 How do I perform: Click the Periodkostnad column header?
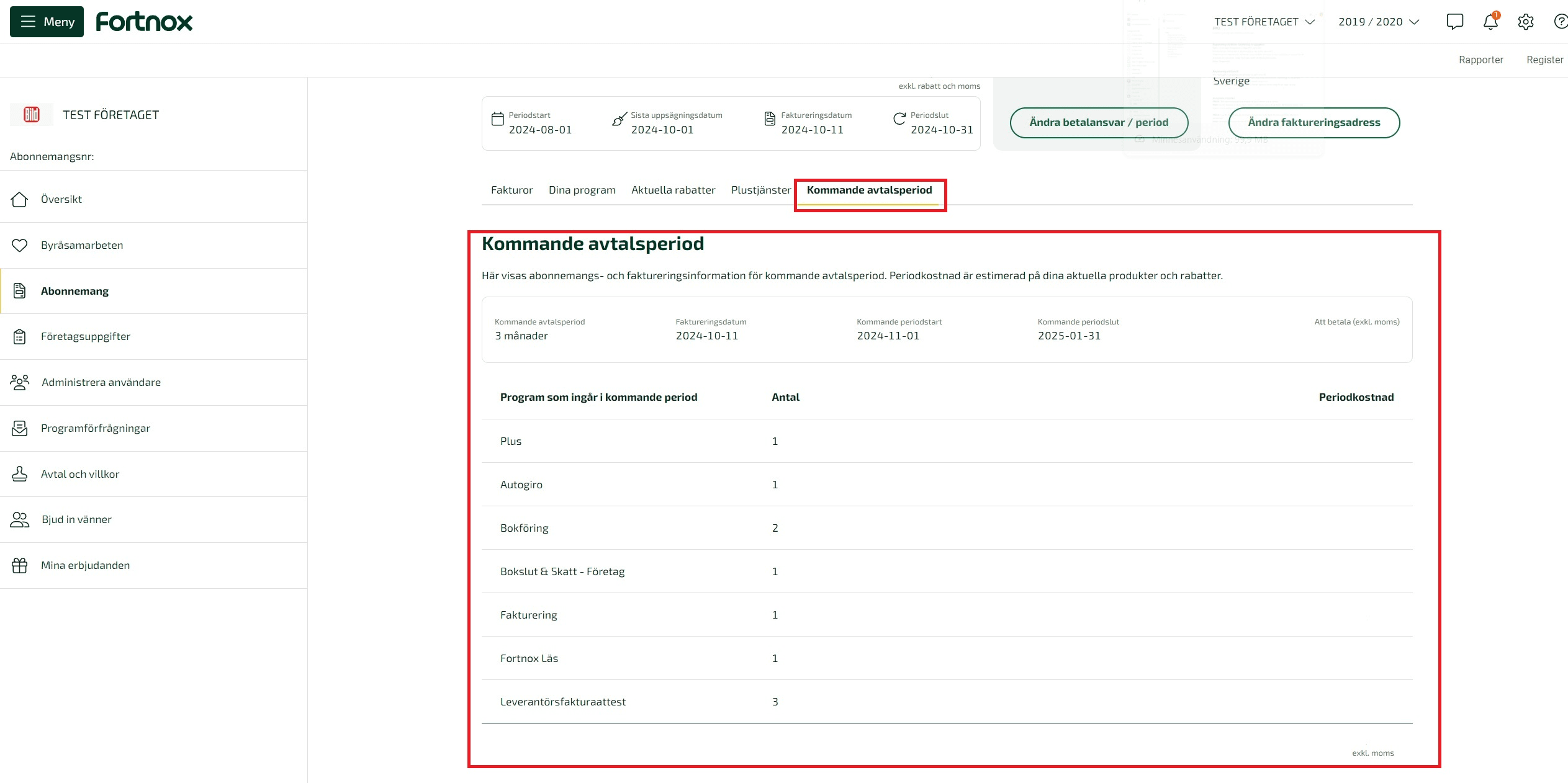coord(1356,397)
